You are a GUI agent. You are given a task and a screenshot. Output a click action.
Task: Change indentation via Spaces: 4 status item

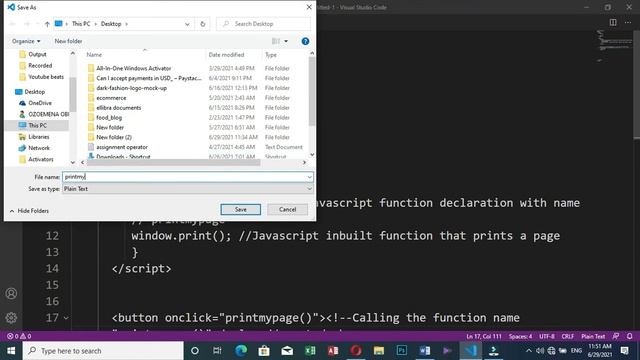tap(520, 336)
